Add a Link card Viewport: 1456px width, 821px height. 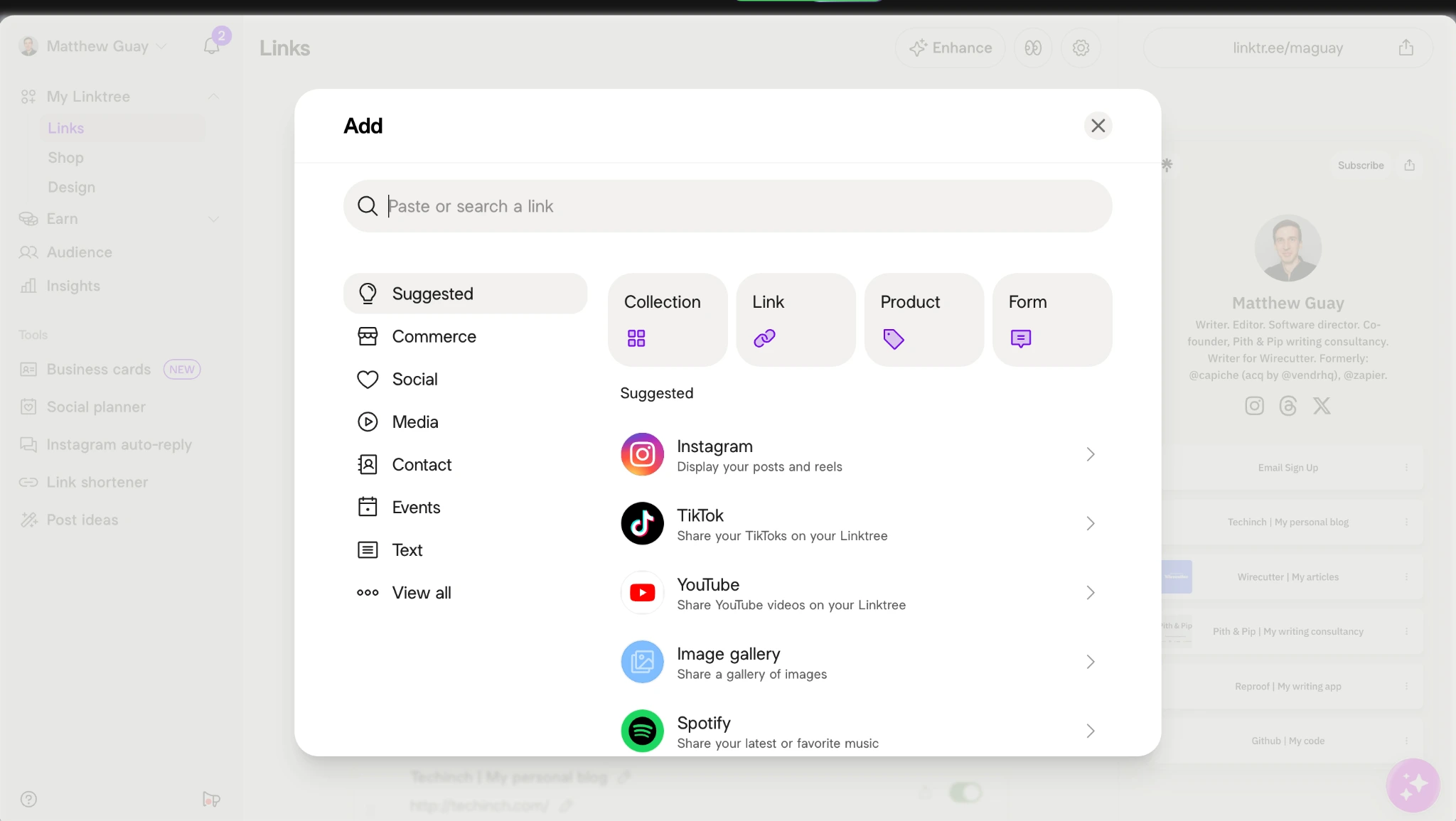(x=796, y=320)
